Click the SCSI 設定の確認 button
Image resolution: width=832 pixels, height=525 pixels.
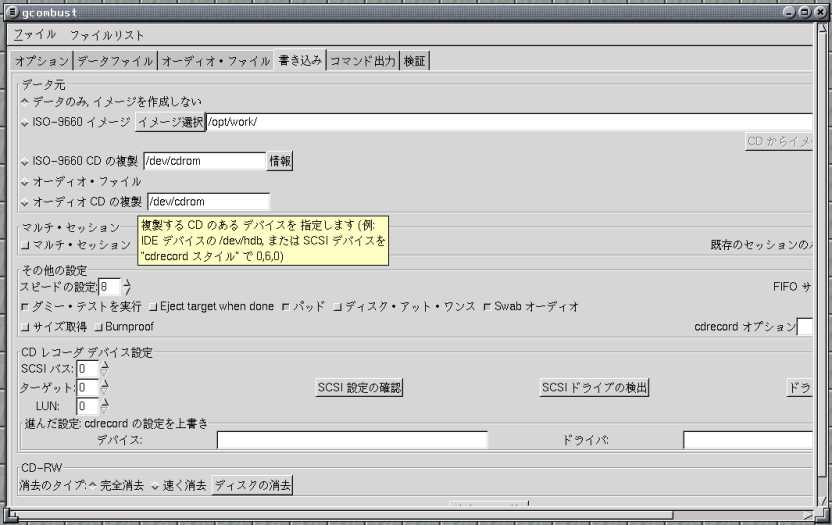coord(359,387)
